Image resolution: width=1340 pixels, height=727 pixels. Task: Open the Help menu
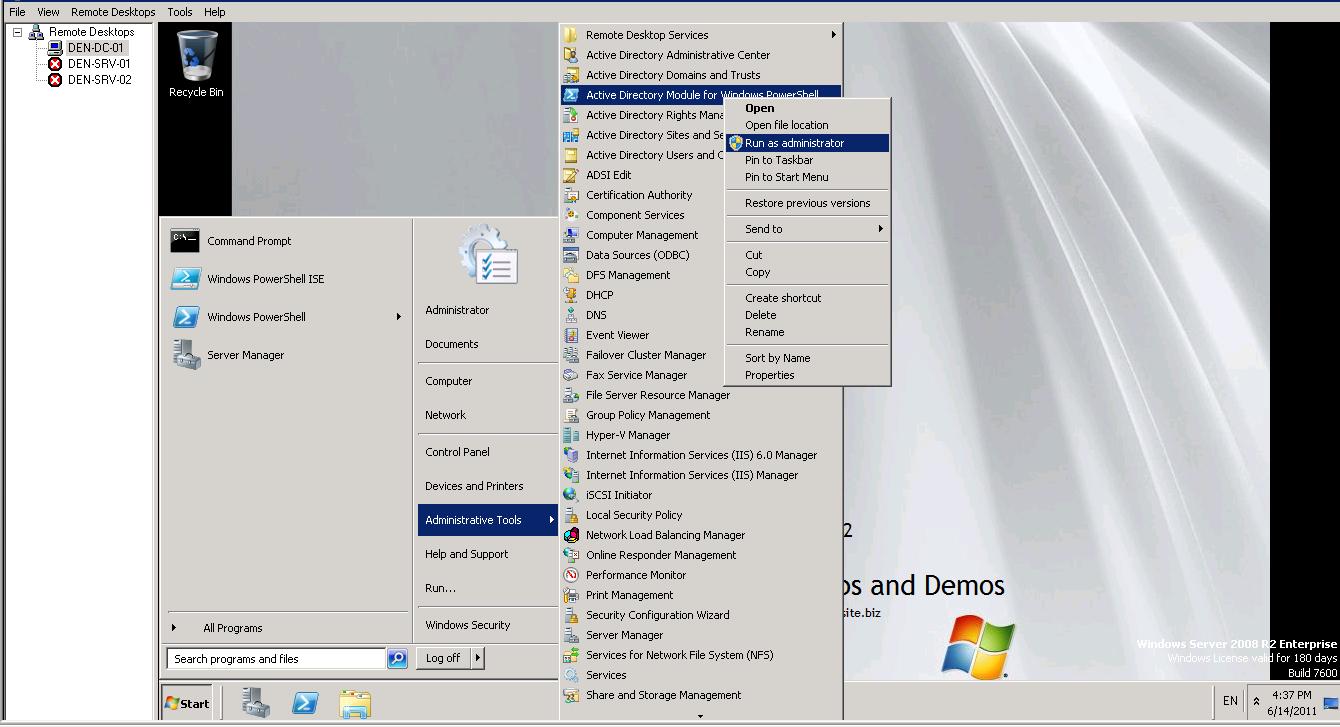[x=215, y=12]
